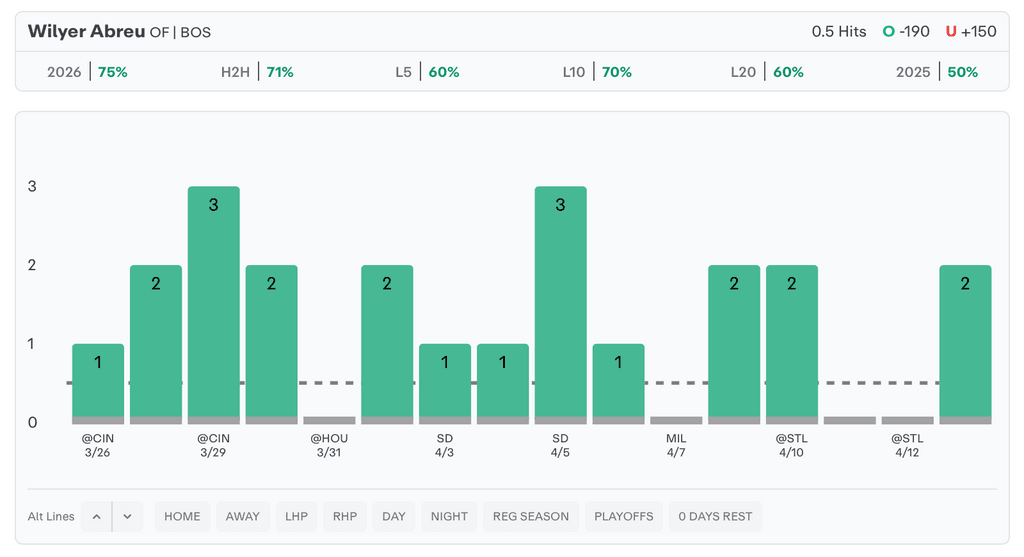Toggle the AWAY games filter
This screenshot has height=557, width=1024.
tap(242, 516)
